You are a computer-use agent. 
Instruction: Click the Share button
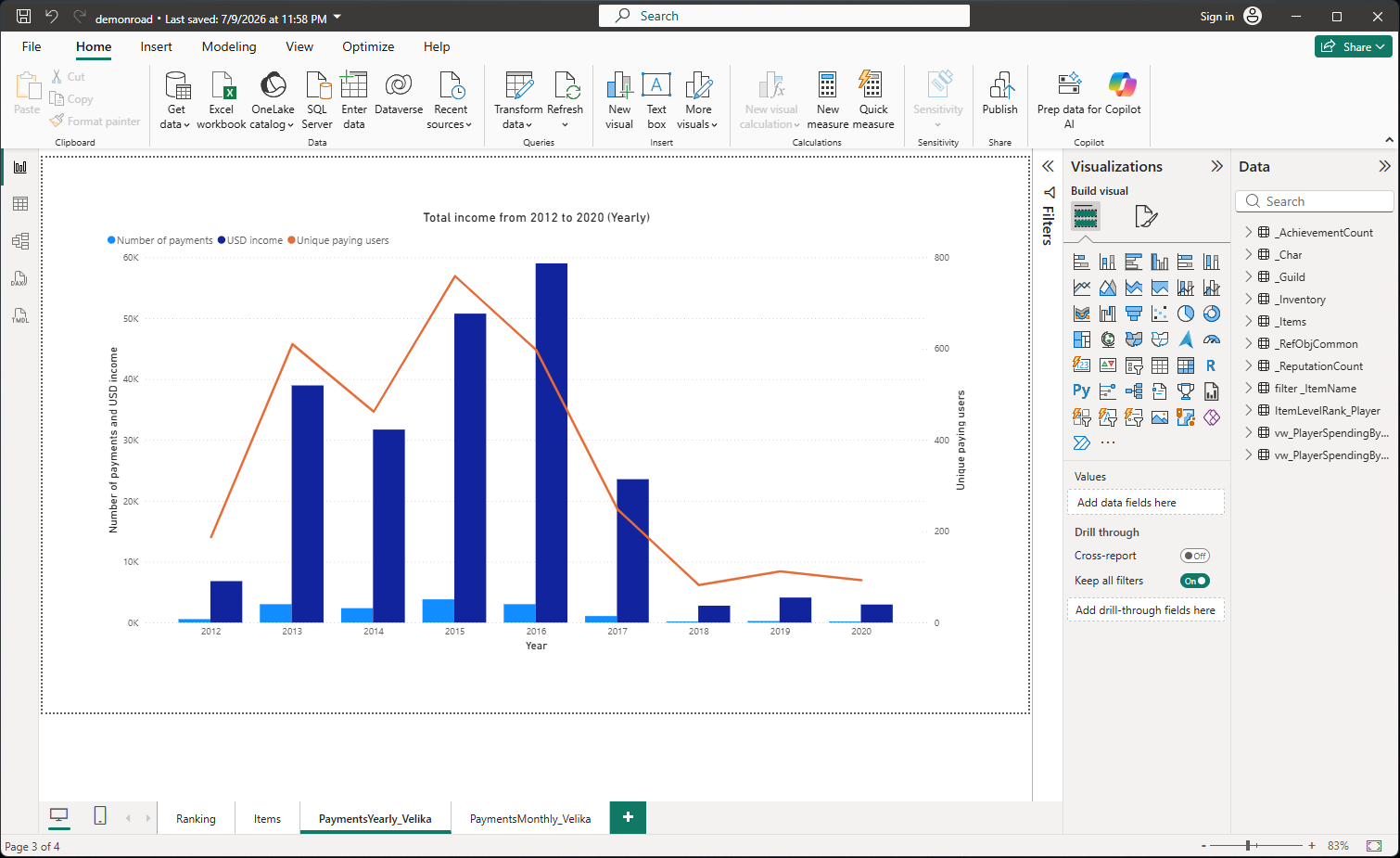pos(1353,46)
